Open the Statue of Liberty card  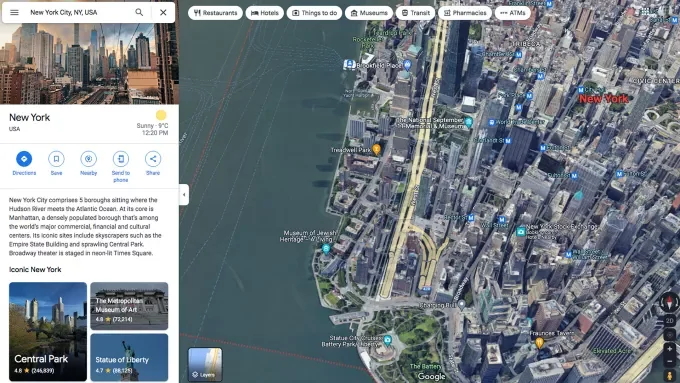129,357
